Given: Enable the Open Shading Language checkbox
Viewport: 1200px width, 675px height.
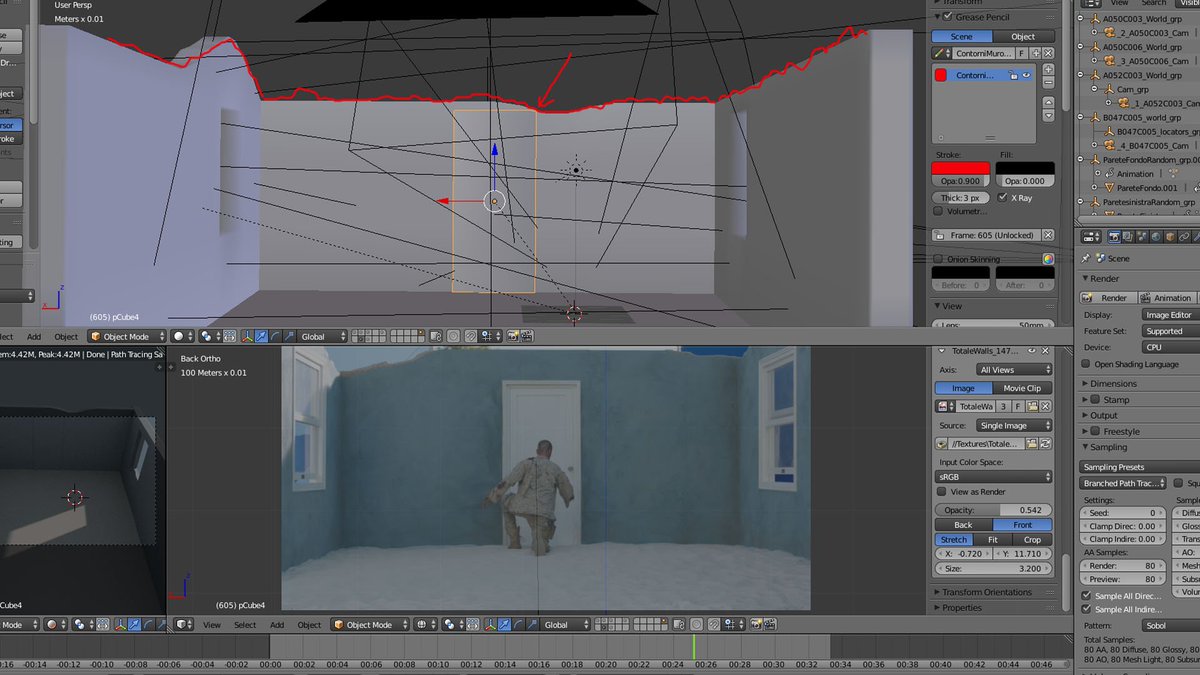Looking at the screenshot, I should (x=1087, y=364).
